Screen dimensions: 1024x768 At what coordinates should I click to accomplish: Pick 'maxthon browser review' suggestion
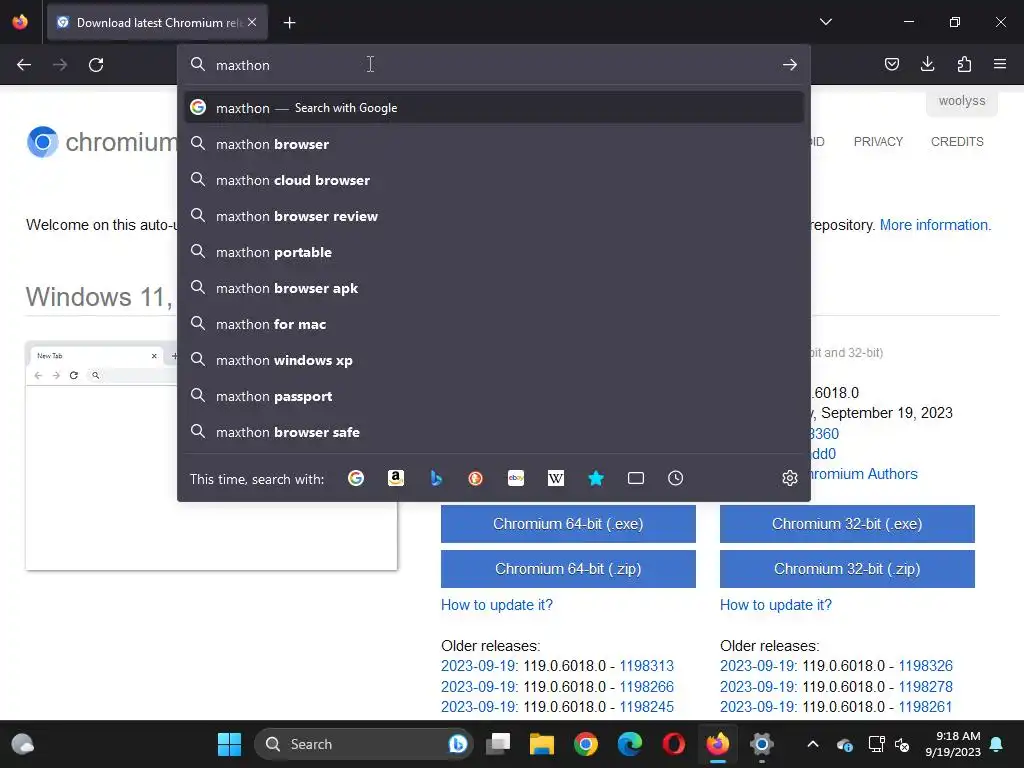pos(494,216)
